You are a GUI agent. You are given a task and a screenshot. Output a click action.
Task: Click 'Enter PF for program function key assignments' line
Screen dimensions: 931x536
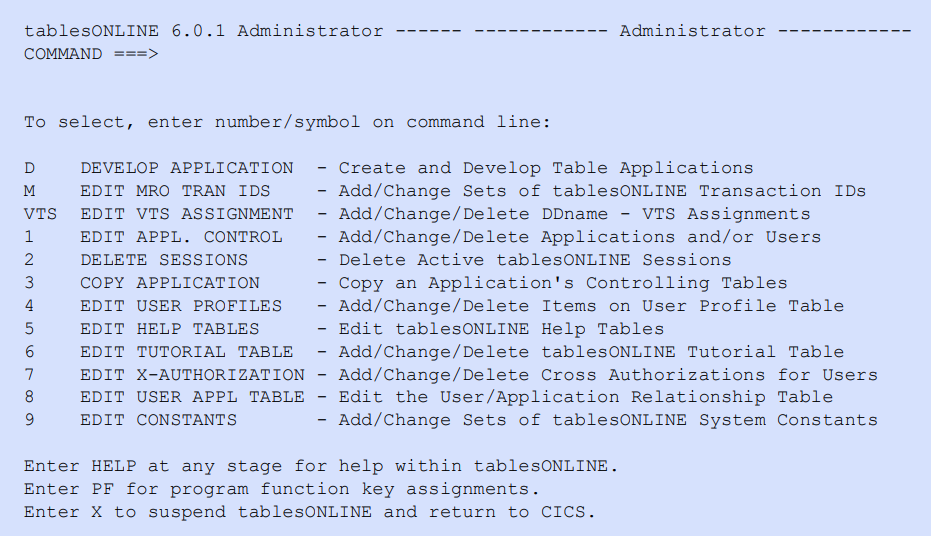click(x=281, y=489)
